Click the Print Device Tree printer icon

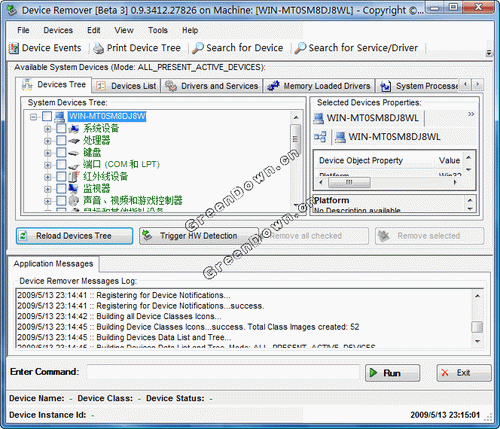(x=99, y=48)
